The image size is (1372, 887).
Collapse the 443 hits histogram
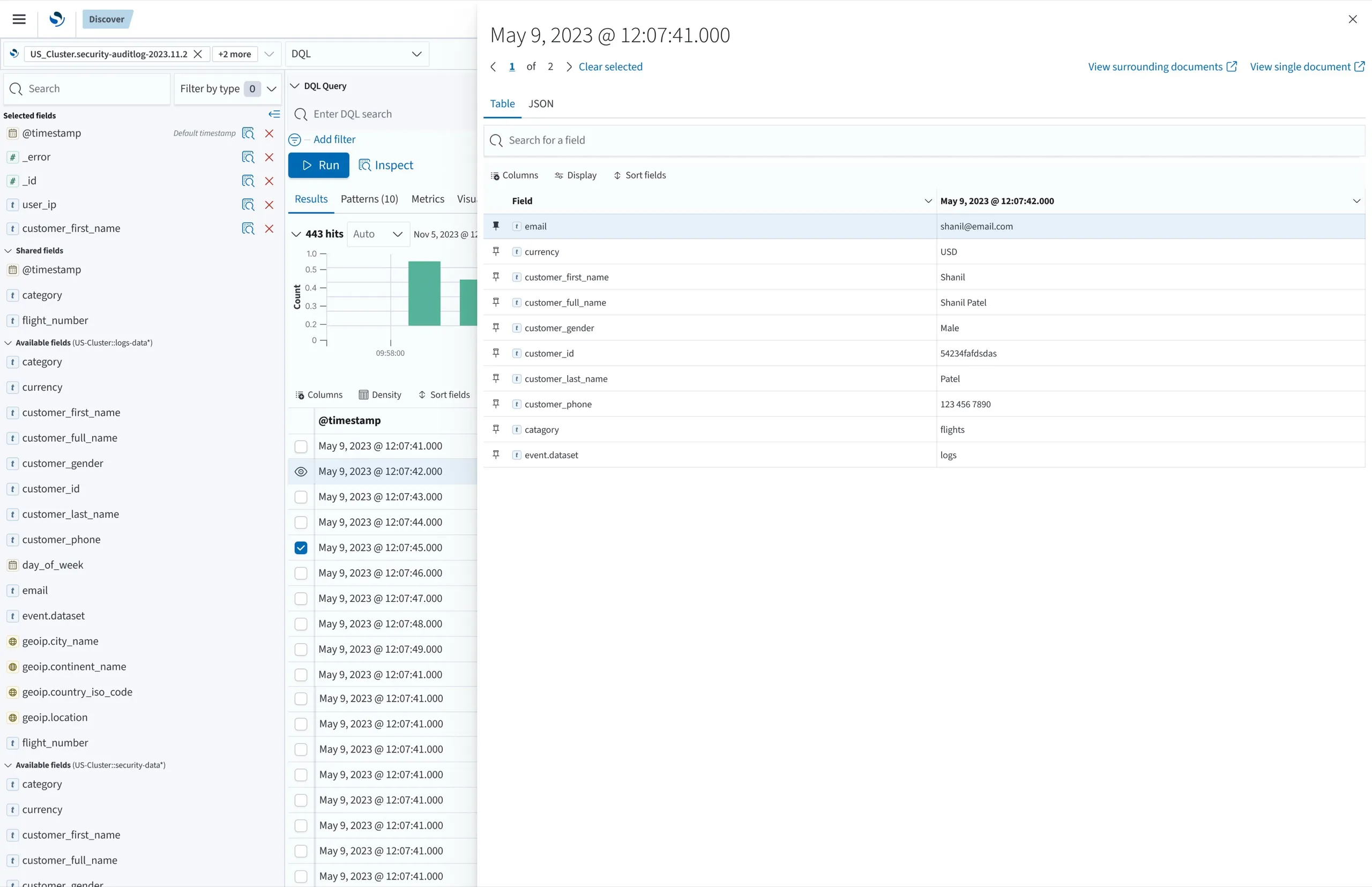click(x=296, y=234)
